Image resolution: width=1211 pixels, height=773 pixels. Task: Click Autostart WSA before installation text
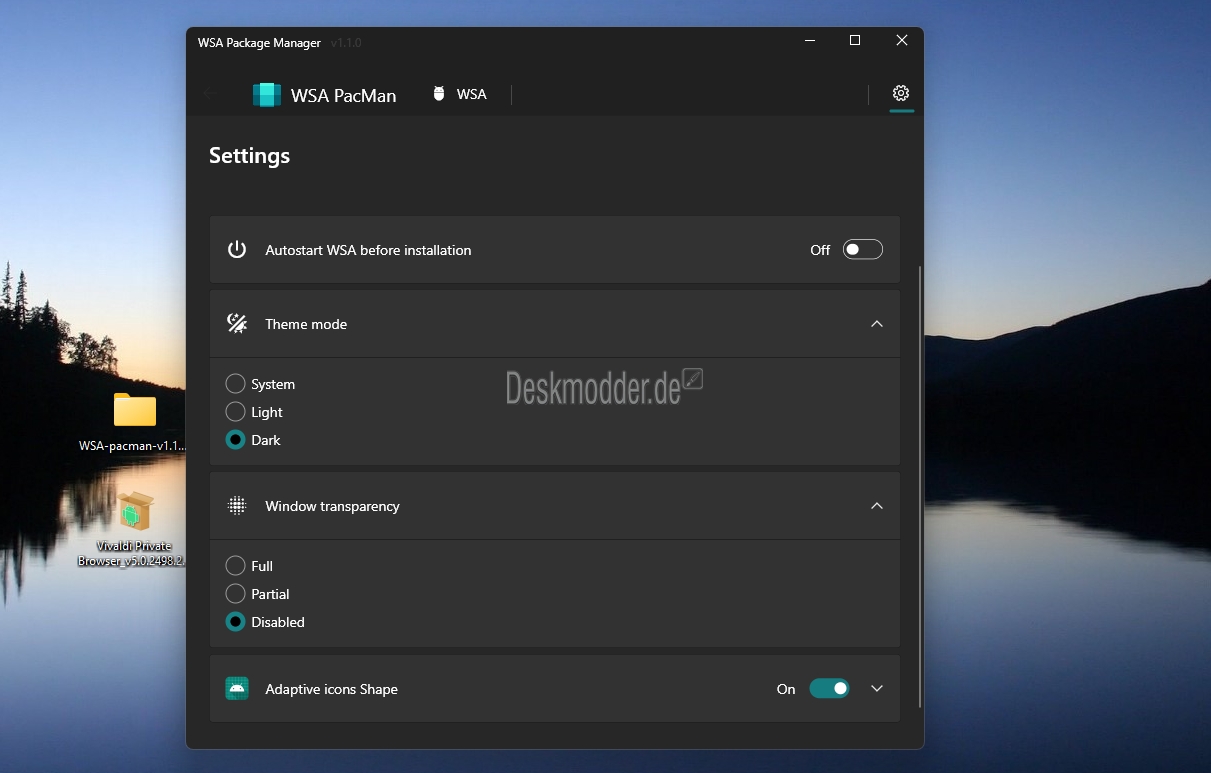368,250
